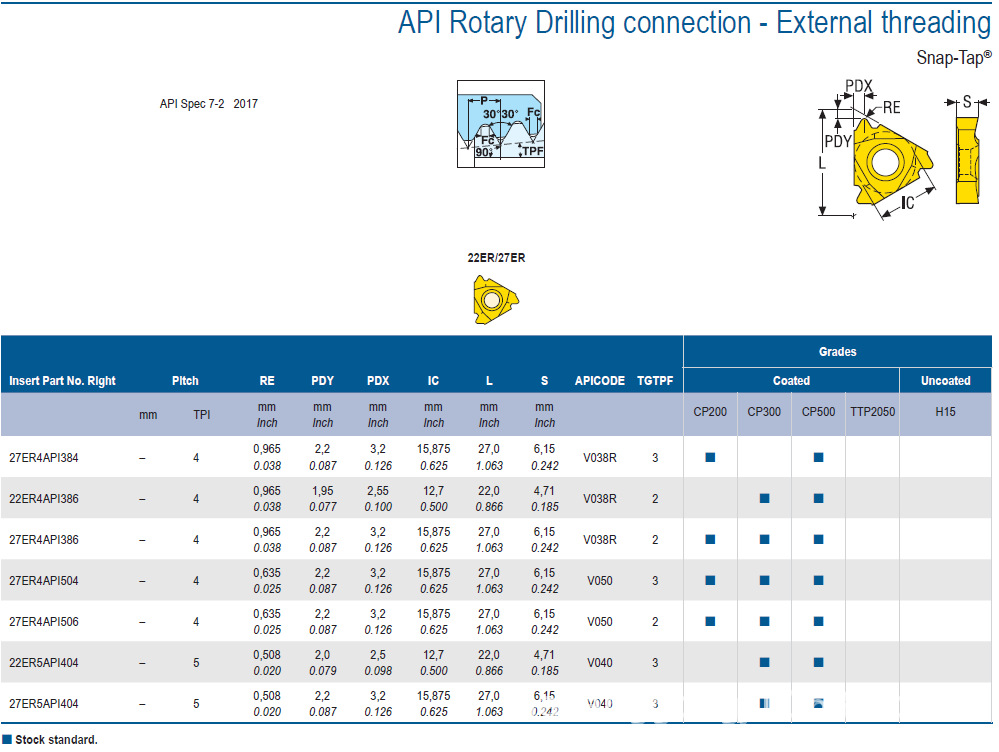Click the 'IC' column header
The image size is (999, 752).
[x=433, y=381]
